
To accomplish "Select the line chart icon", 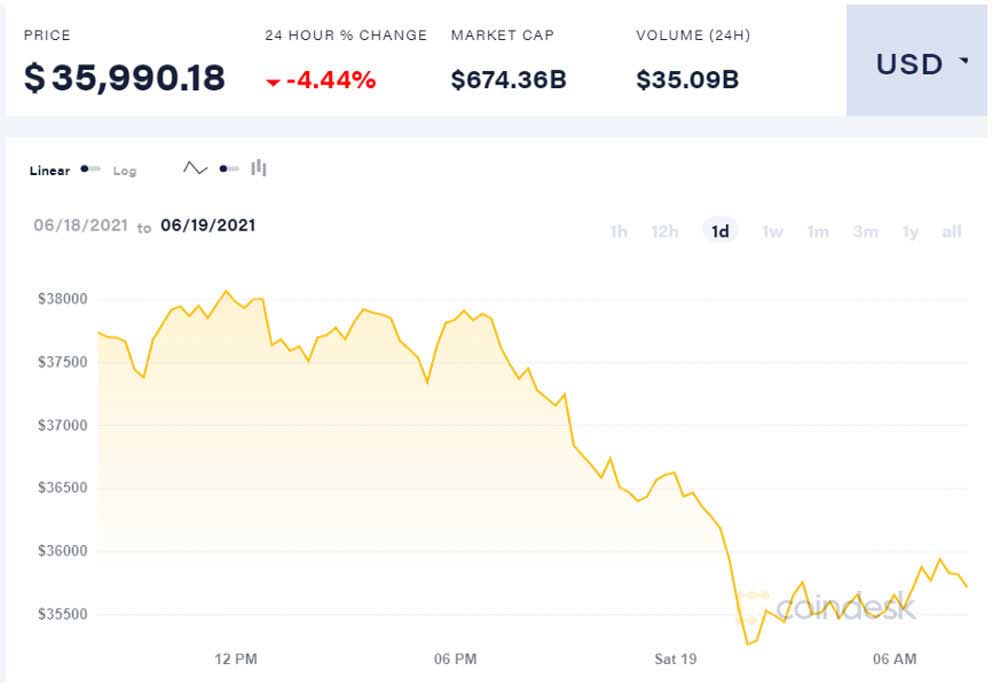I will pos(195,168).
